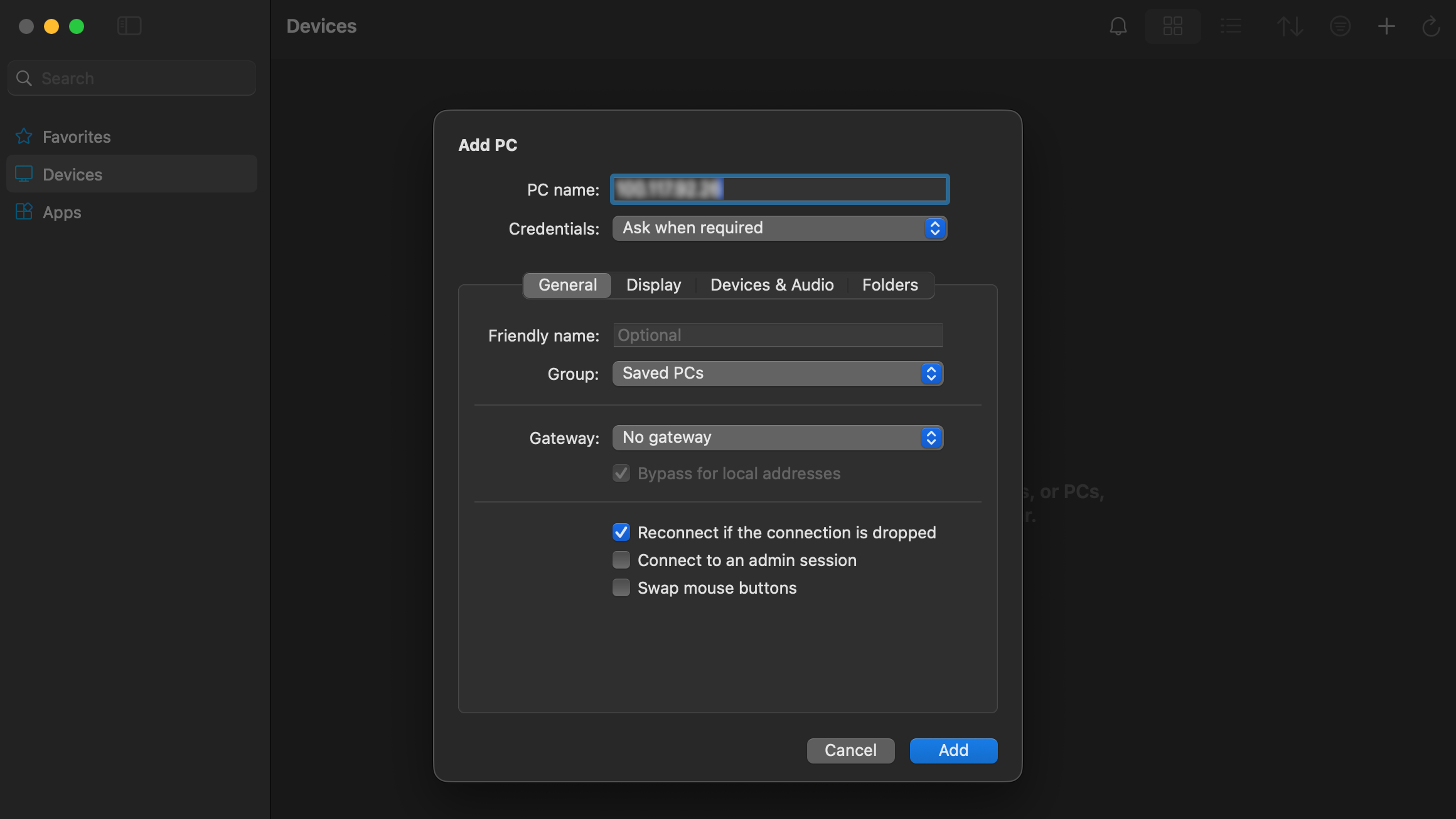Click the plus add icon
This screenshot has height=819, width=1456.
click(1386, 26)
